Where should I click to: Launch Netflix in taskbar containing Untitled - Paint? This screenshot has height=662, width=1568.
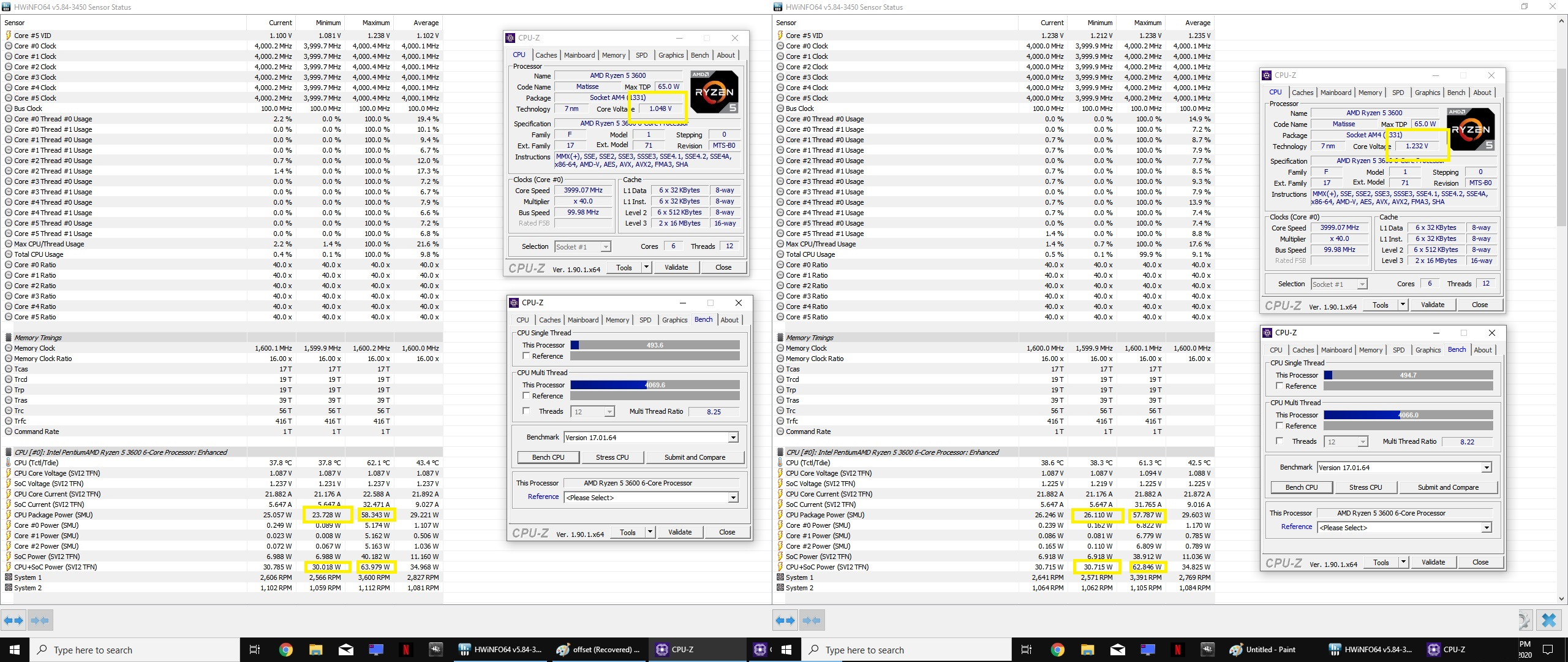pos(1177,650)
